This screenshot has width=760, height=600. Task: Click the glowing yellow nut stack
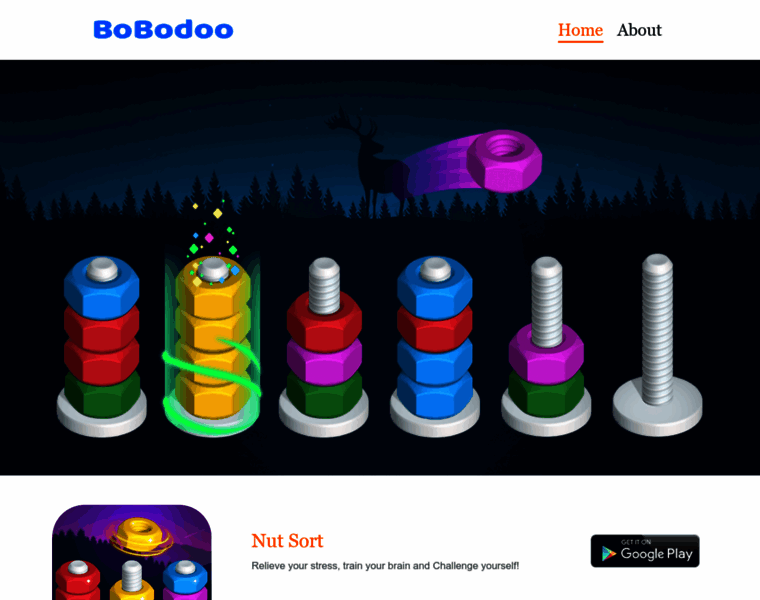212,339
